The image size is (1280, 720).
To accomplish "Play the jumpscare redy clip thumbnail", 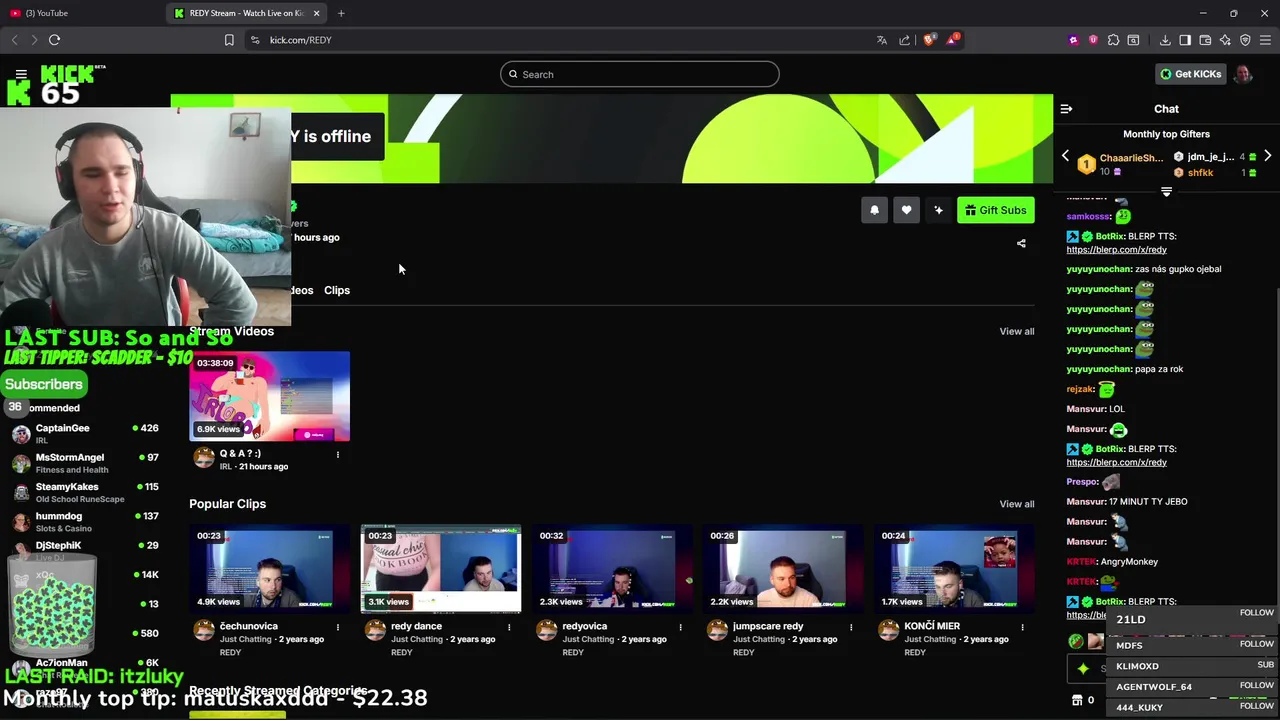I will pyautogui.click(x=783, y=568).
